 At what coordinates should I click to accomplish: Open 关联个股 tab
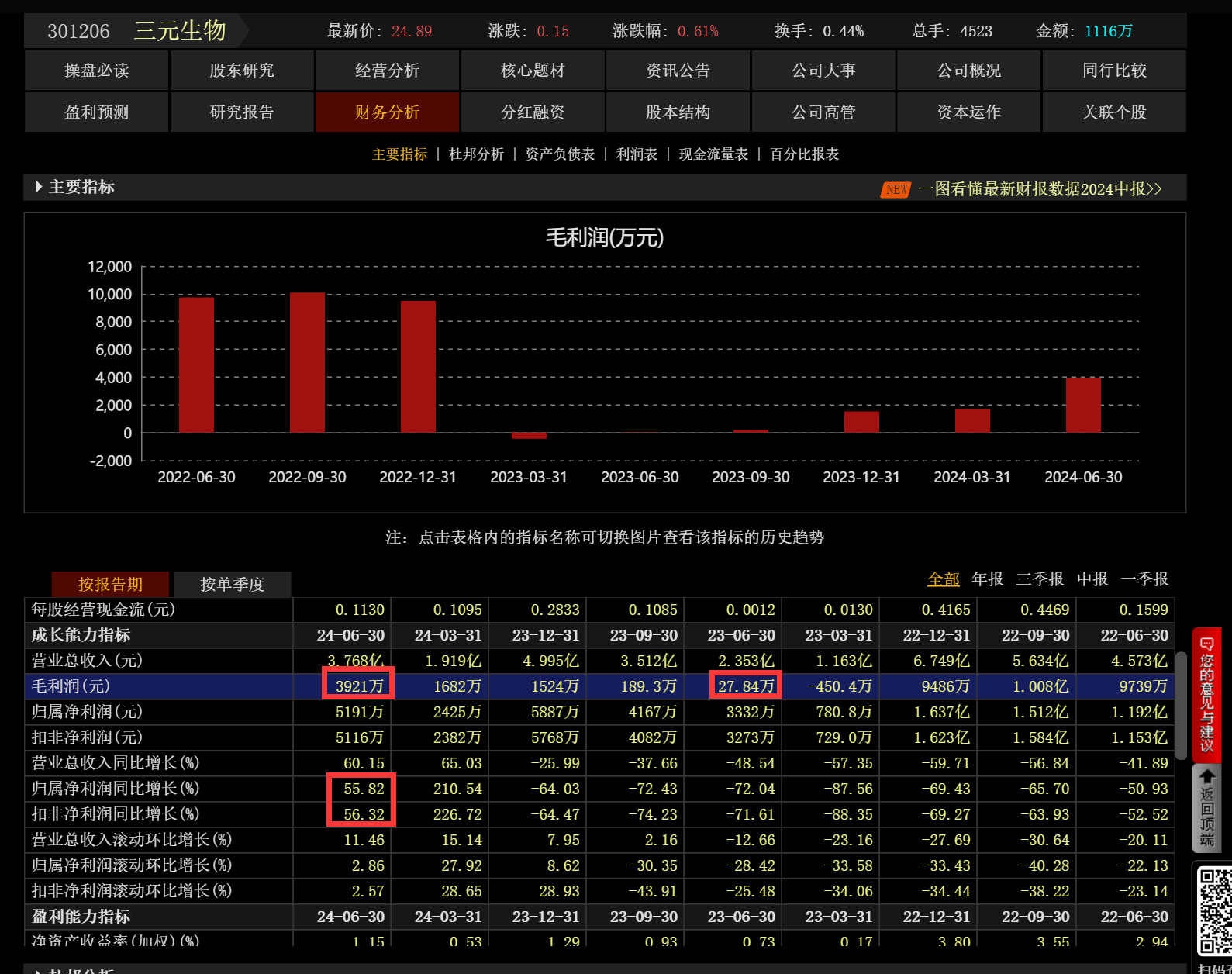(x=1114, y=112)
